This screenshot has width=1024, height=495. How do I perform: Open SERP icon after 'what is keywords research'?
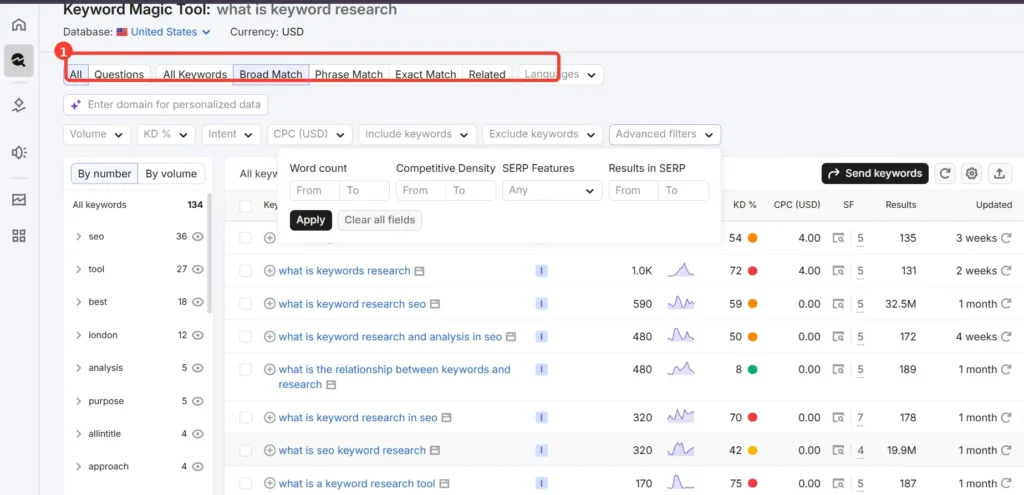[420, 271]
